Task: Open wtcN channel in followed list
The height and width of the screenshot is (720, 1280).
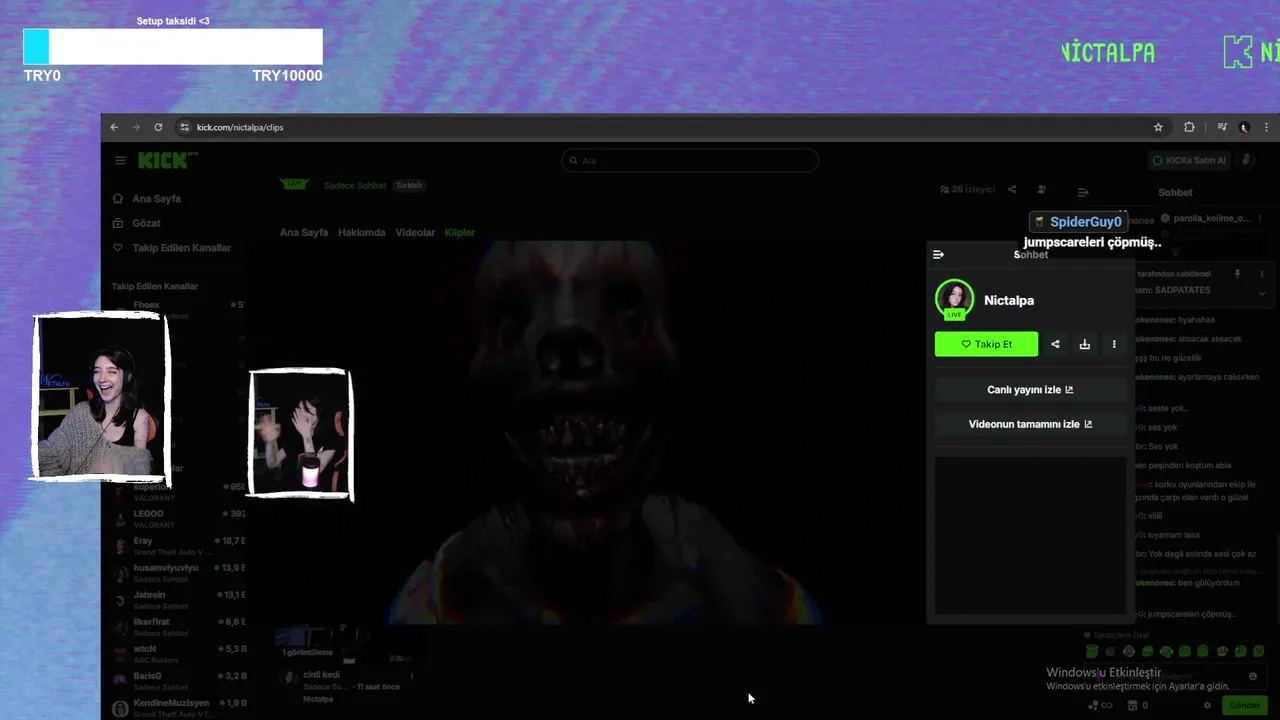Action: point(178,653)
